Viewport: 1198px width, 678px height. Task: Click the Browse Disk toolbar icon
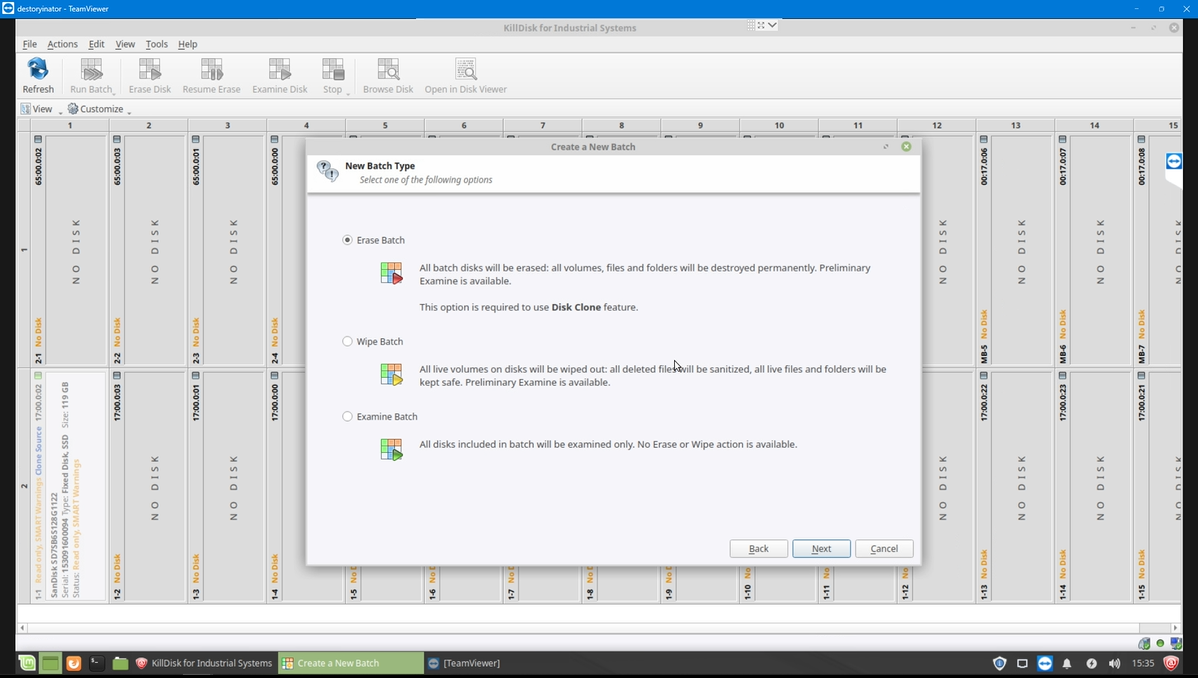tap(388, 70)
